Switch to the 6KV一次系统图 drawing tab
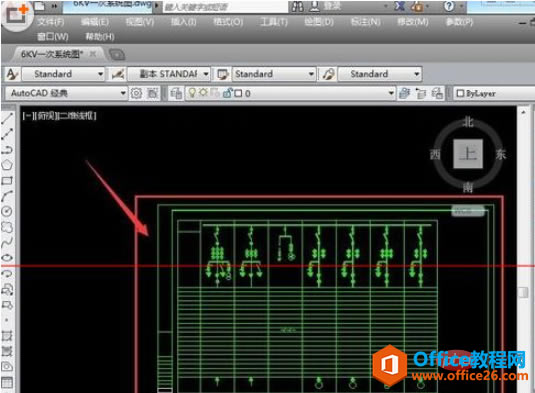Screen dimensions: 535x393 click(52, 54)
